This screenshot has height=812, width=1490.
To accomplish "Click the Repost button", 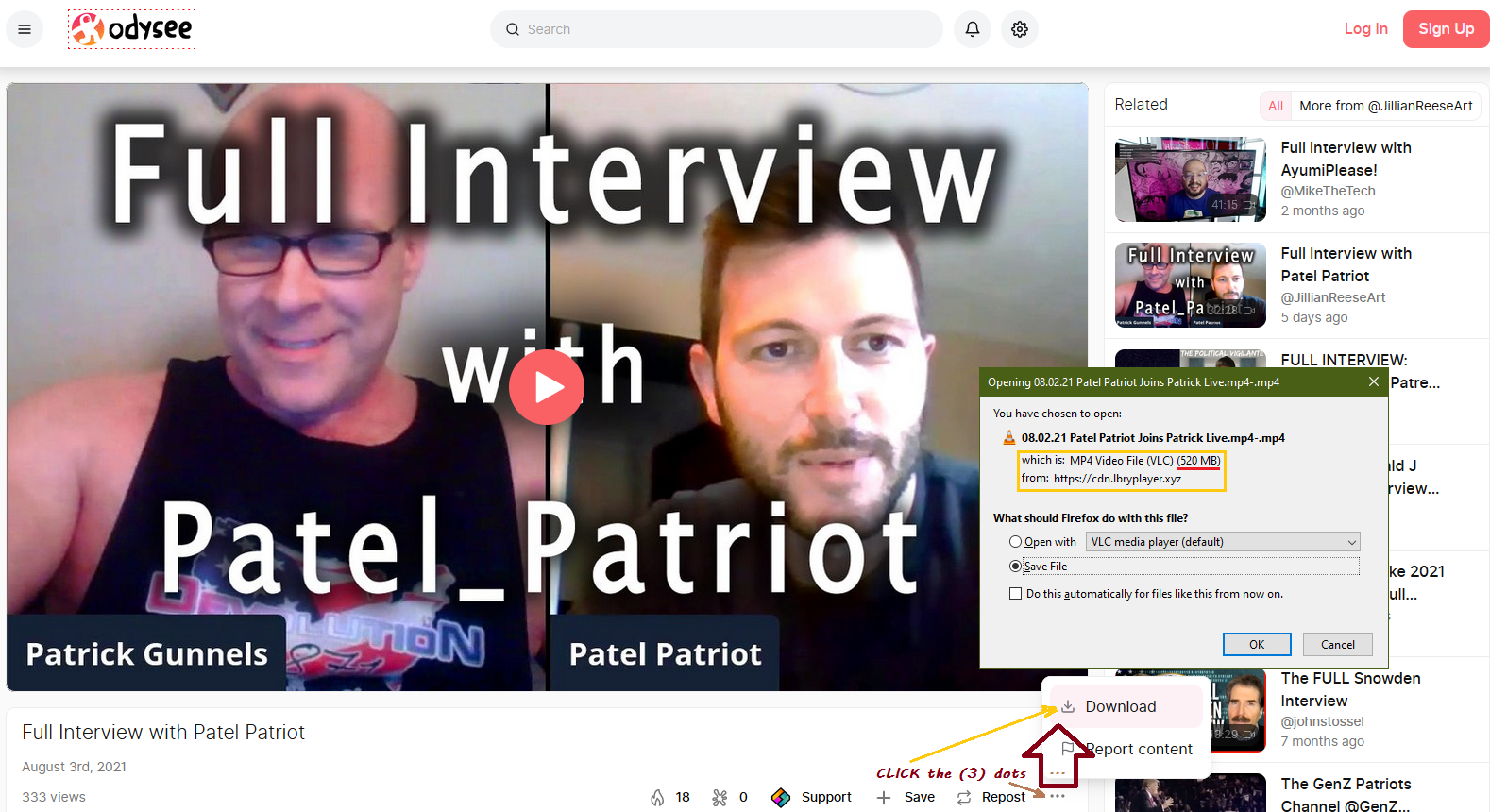I will pyautogui.click(x=991, y=798).
